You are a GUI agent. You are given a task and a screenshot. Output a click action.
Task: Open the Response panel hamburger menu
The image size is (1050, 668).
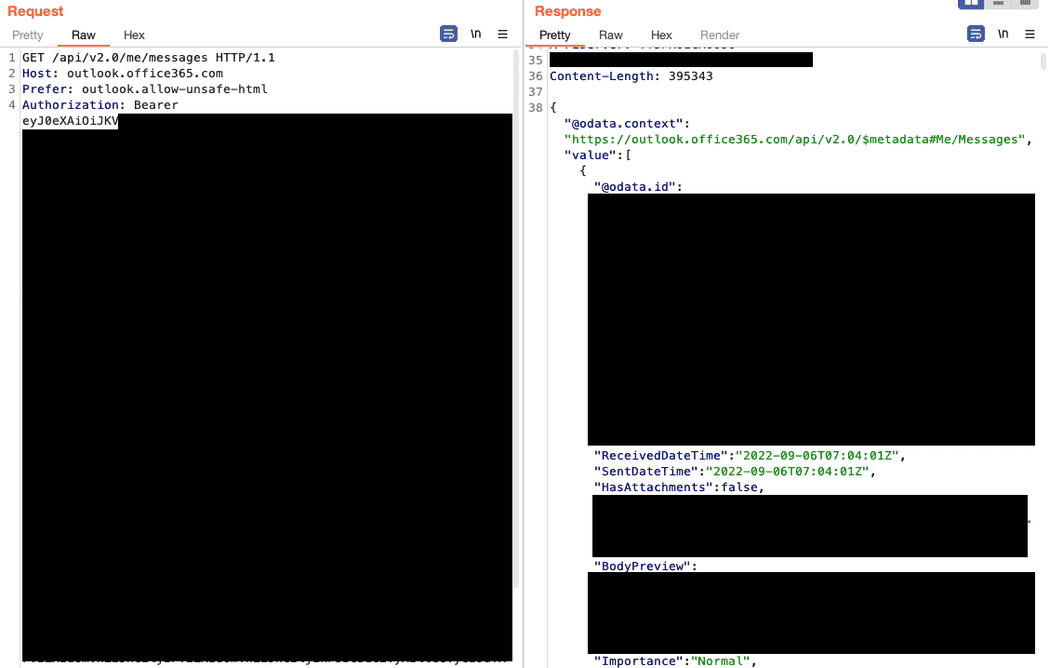pos(1030,34)
